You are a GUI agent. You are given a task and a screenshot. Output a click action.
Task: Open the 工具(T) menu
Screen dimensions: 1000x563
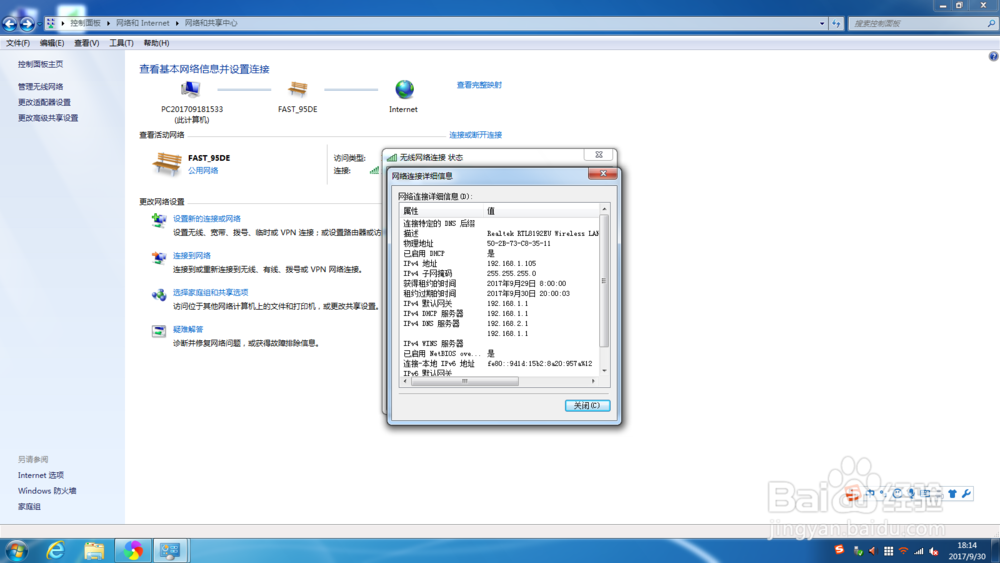121,43
